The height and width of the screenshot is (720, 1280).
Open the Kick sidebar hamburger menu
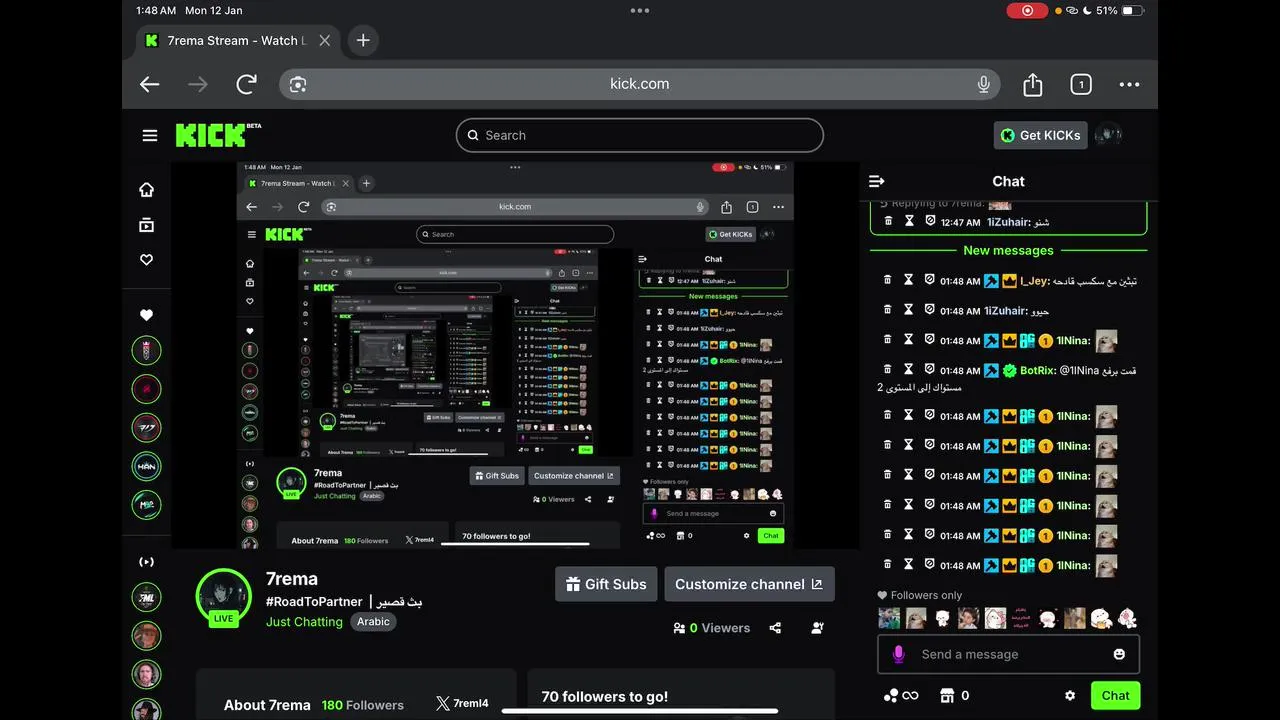[150, 135]
